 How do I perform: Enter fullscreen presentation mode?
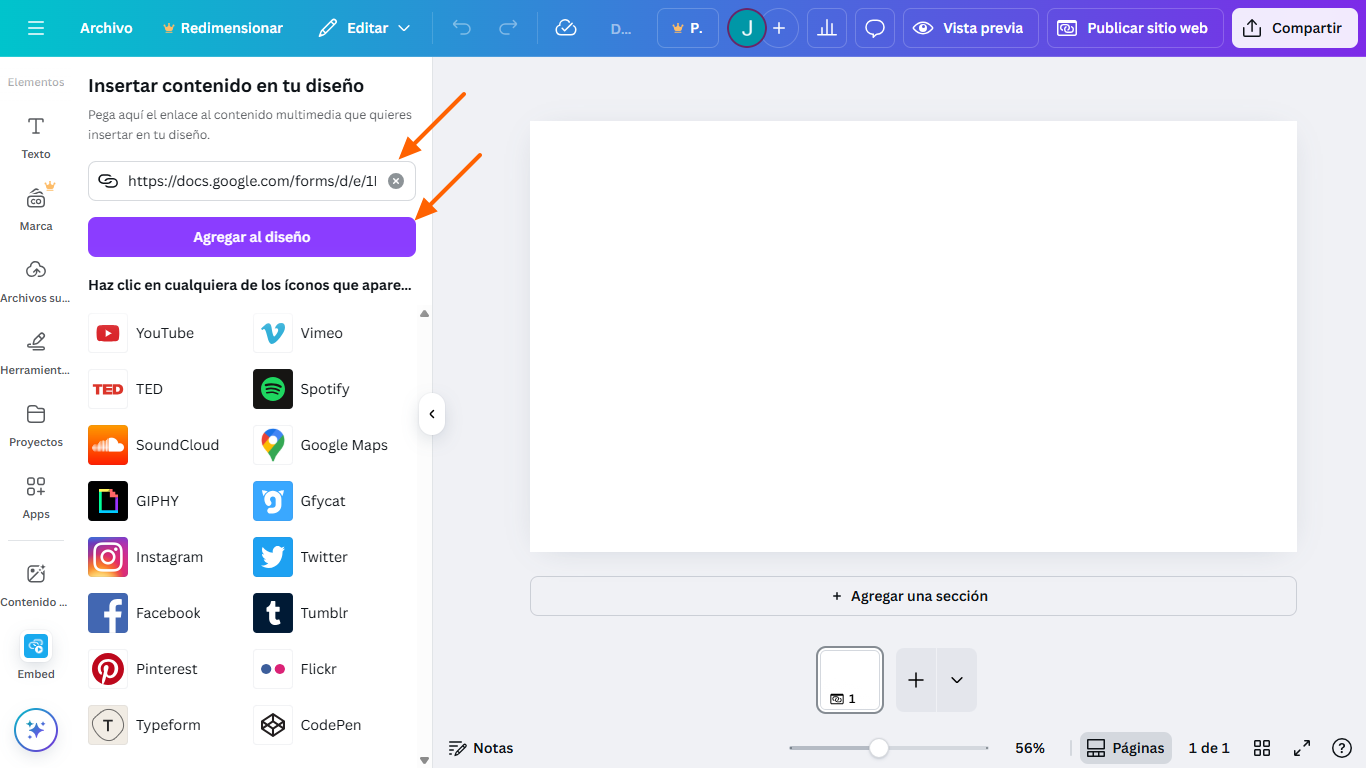tap(1302, 748)
